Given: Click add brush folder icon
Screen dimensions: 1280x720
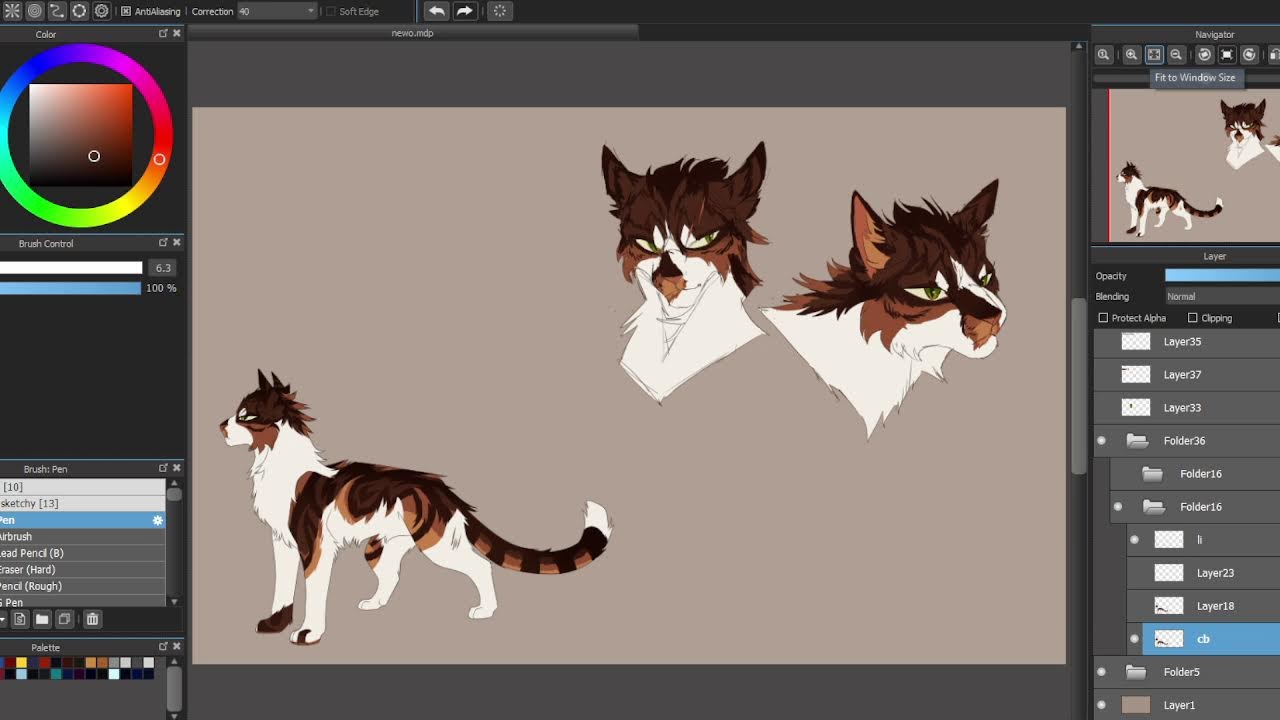Looking at the screenshot, I should (43, 619).
